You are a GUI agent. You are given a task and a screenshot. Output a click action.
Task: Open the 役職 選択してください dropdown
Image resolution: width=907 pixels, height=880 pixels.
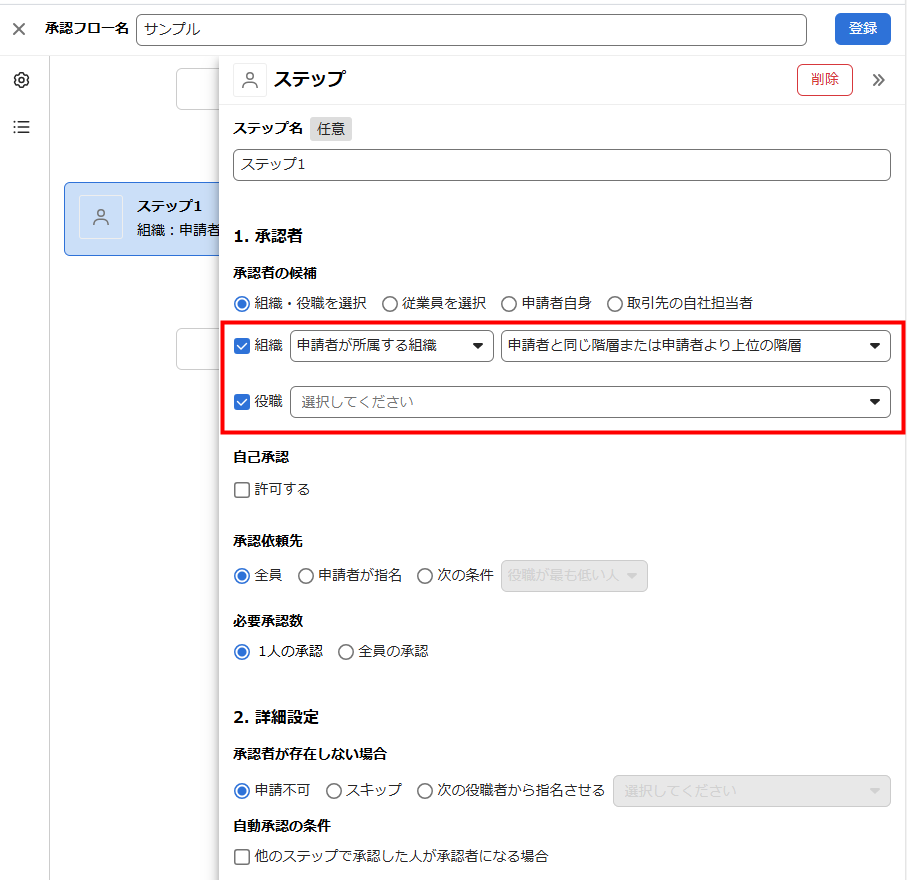pyautogui.click(x=590, y=402)
